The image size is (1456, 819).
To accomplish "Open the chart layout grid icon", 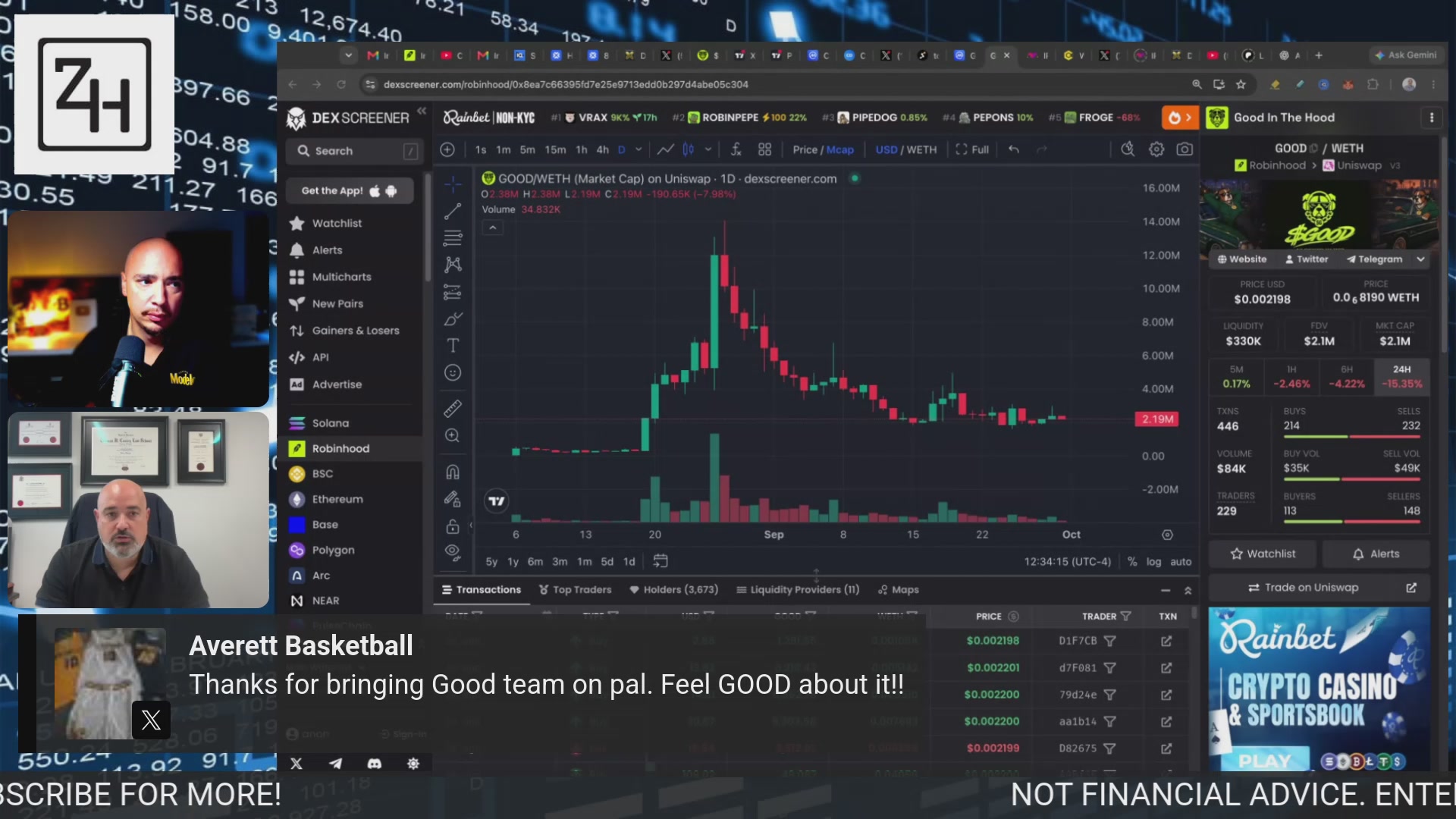I will [x=764, y=149].
